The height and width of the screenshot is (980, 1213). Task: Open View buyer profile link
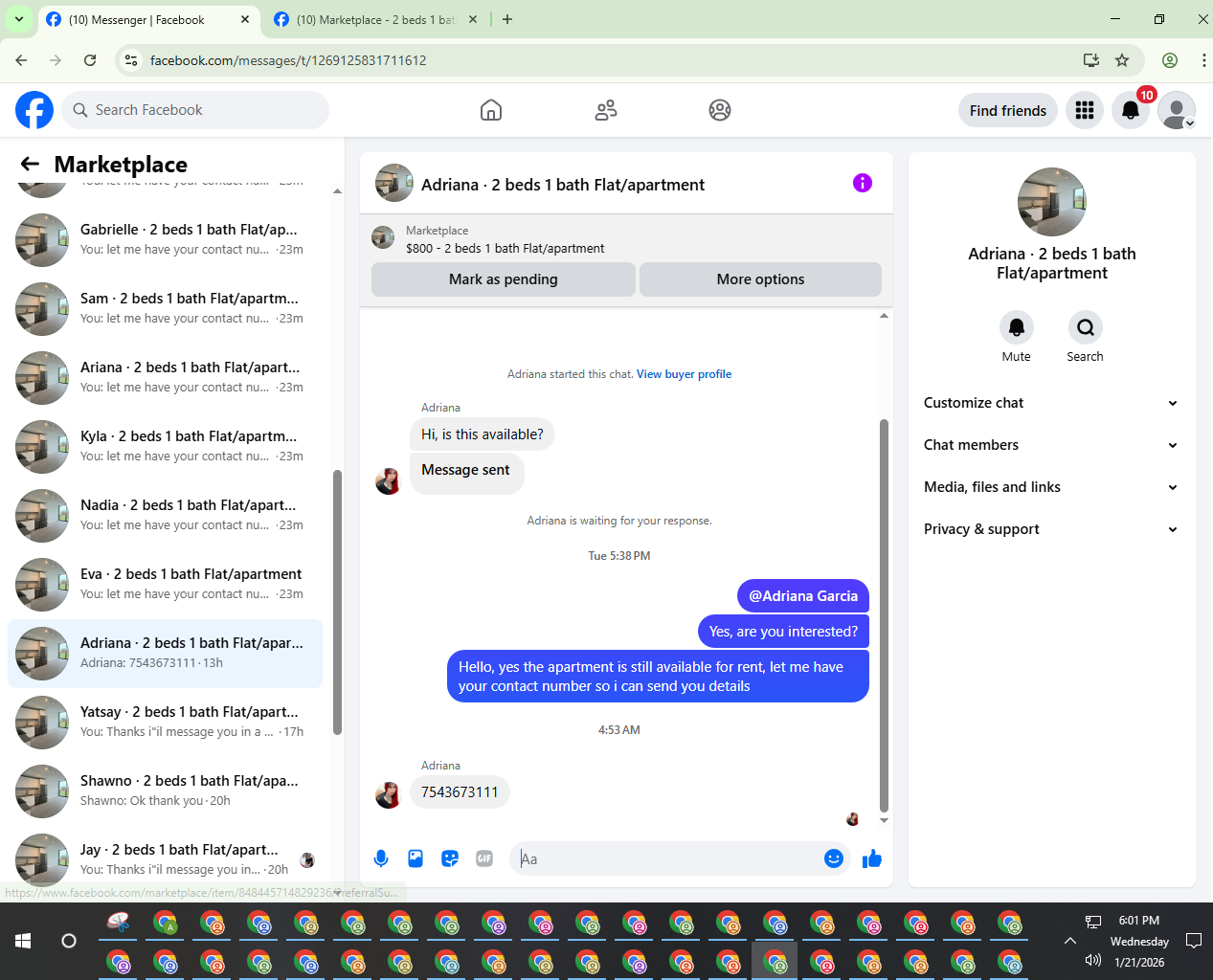[684, 374]
